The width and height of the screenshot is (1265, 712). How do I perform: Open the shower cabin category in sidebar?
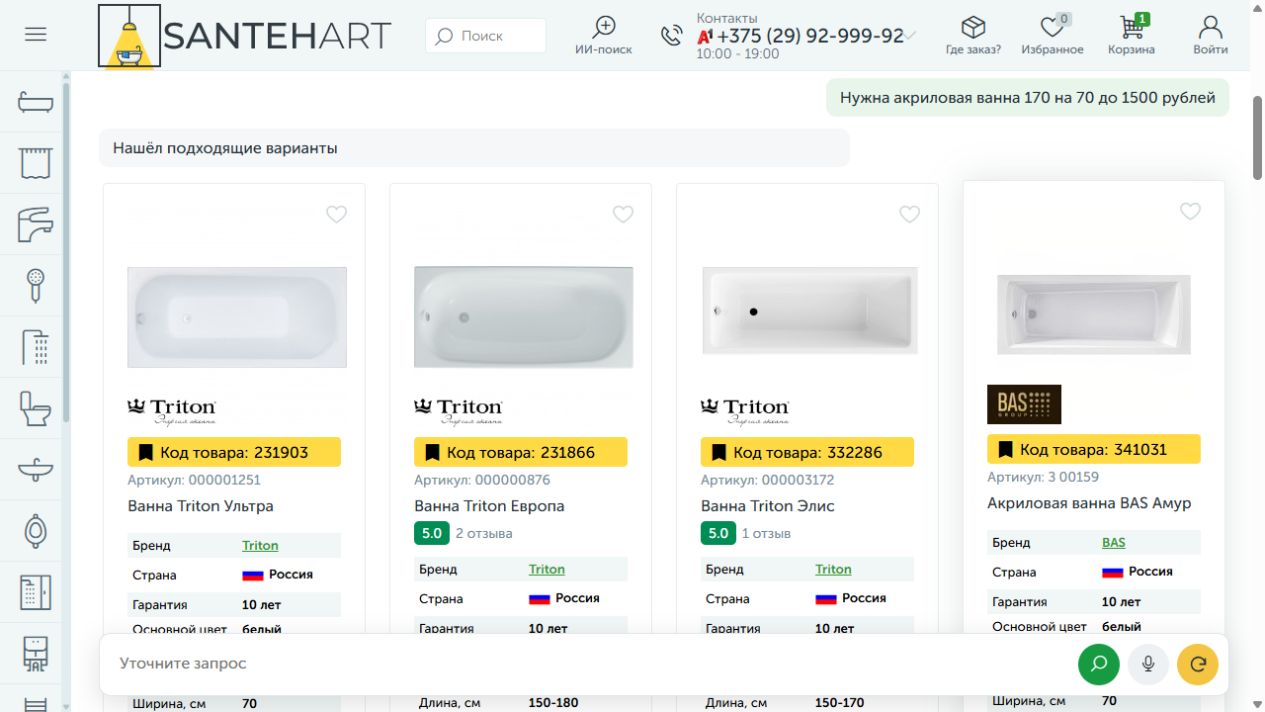[36, 347]
